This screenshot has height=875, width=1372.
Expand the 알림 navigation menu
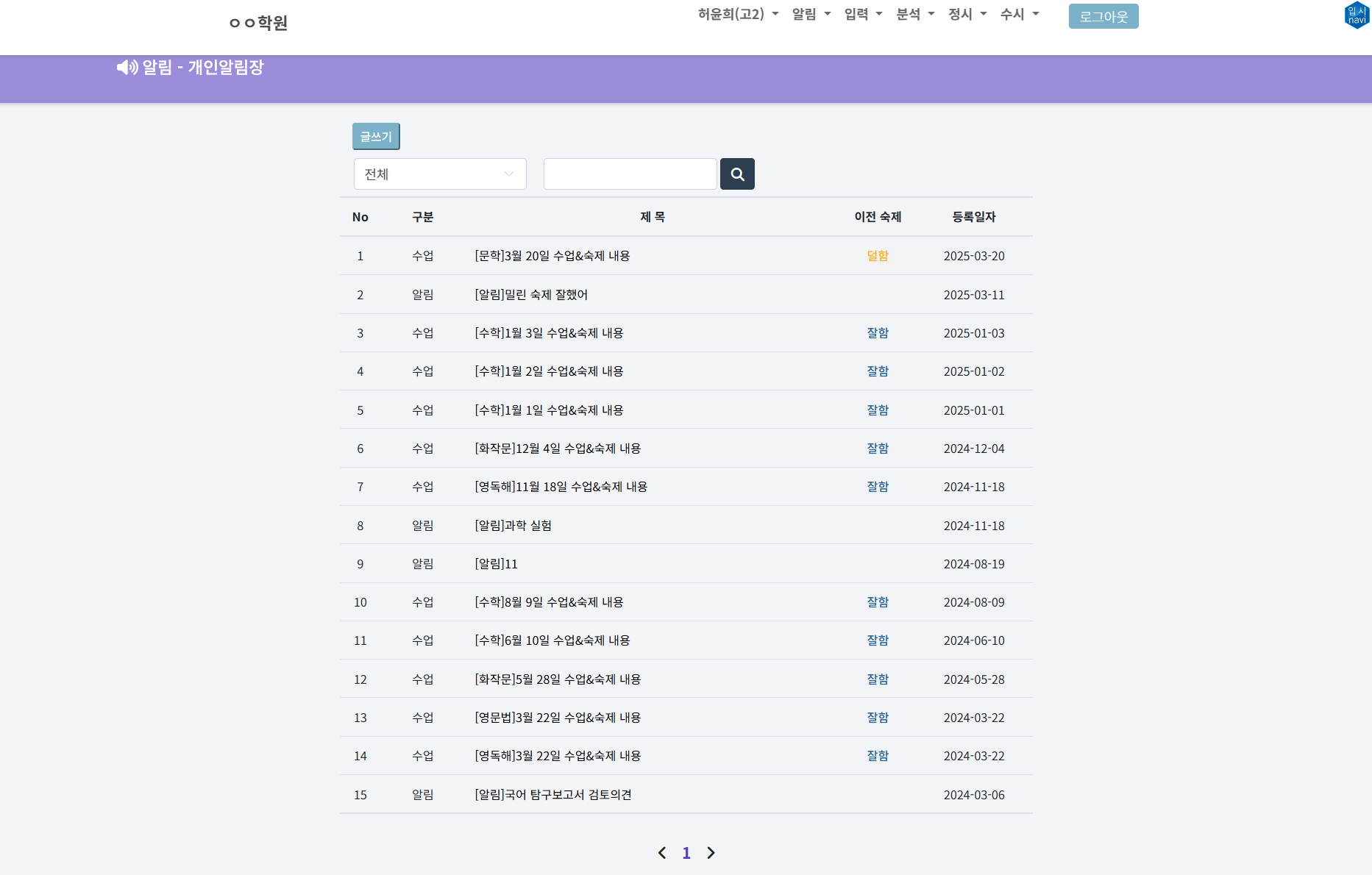(x=811, y=14)
